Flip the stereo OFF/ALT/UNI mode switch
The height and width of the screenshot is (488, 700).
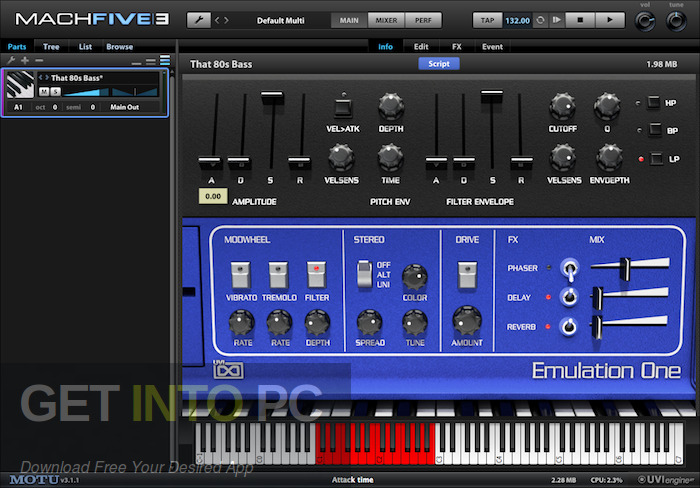364,274
